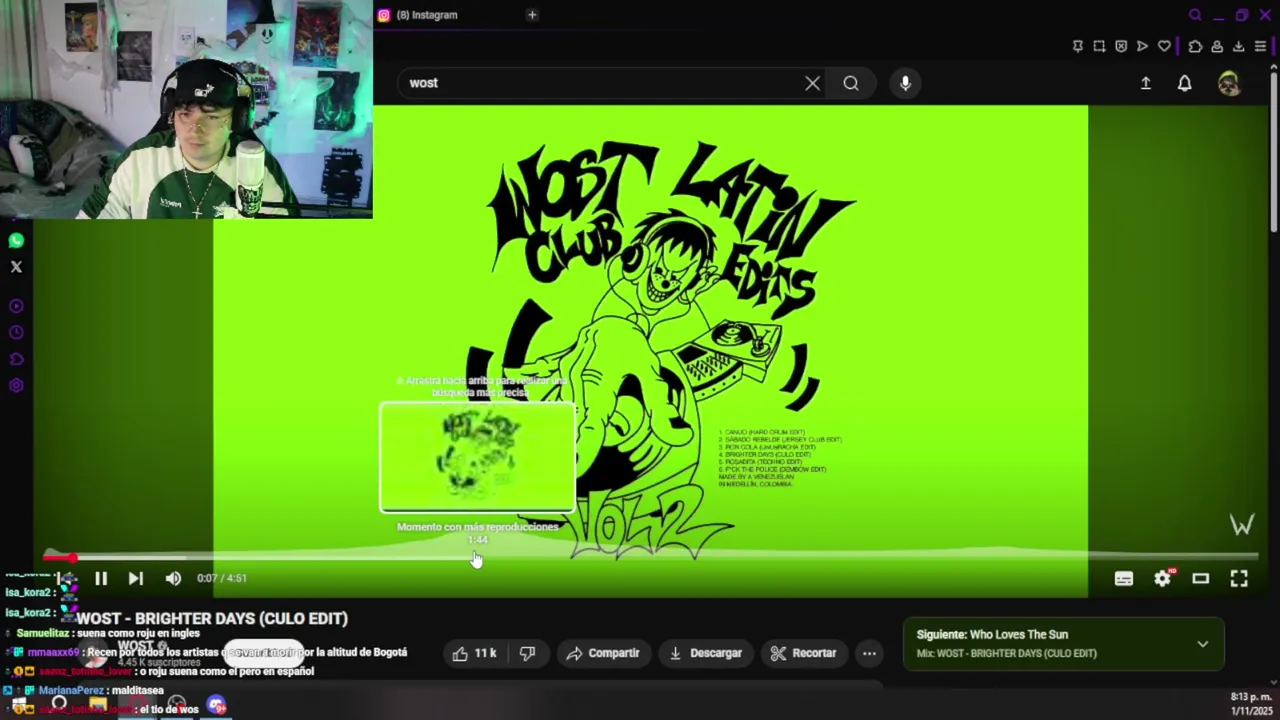The width and height of the screenshot is (1280, 720).
Task: Open the clock in the system tray
Action: [1251, 704]
